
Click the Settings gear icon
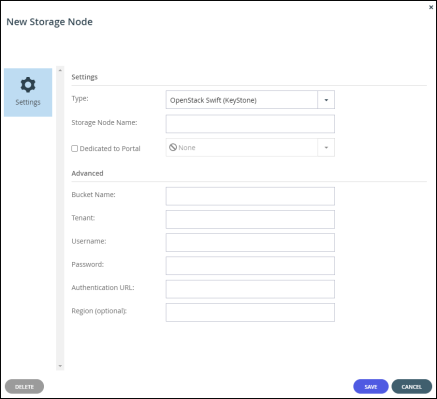click(28, 85)
